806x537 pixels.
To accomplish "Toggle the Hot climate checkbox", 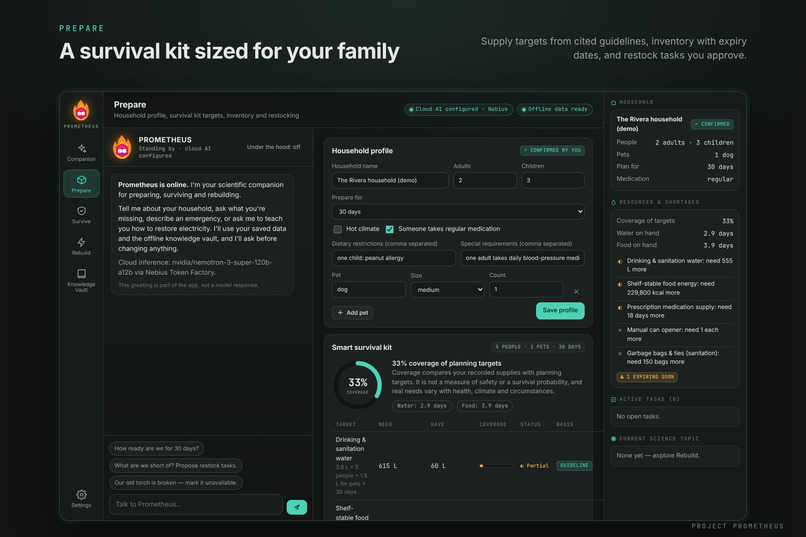I will coord(337,229).
